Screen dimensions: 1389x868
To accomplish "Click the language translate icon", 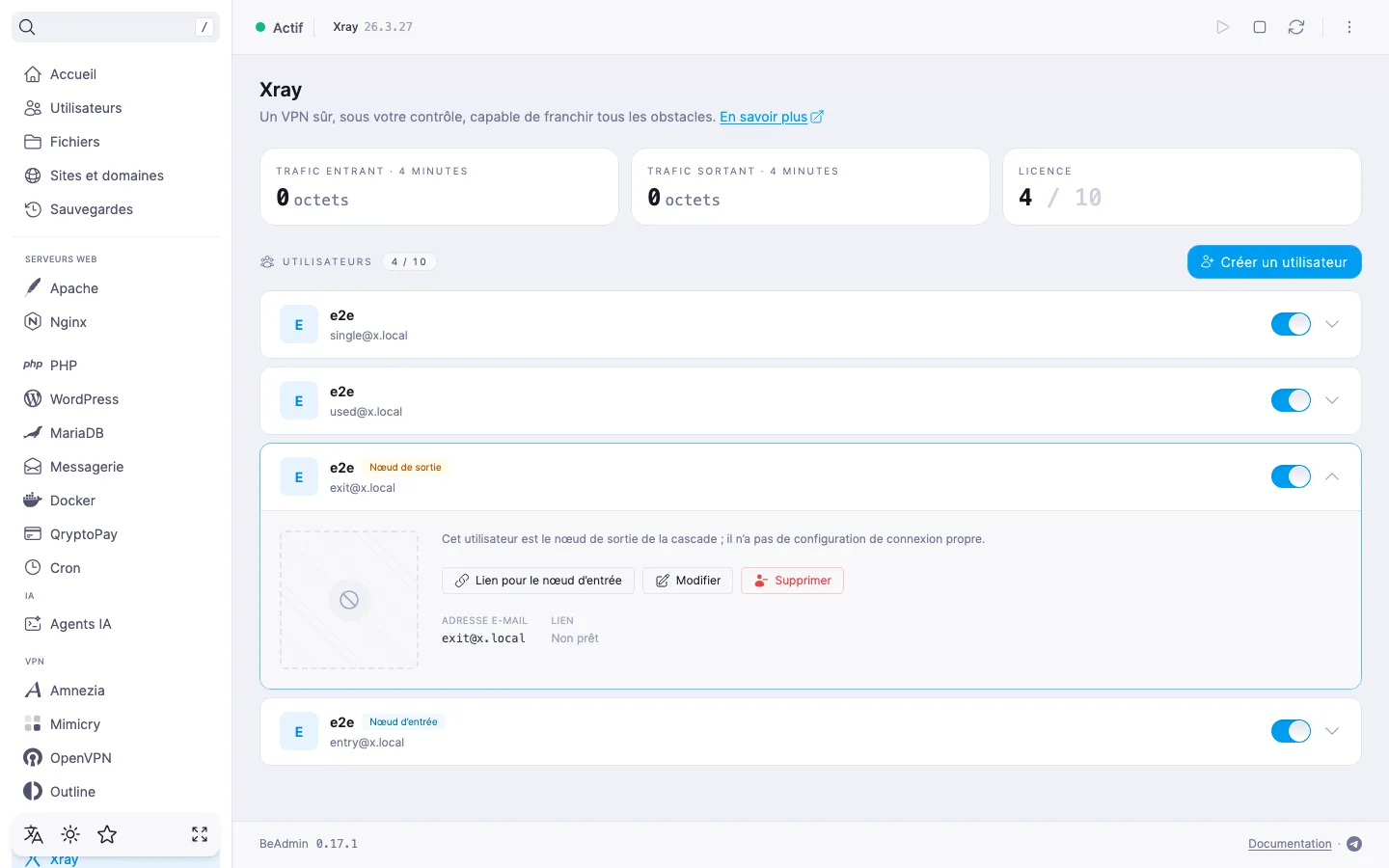I will 34,834.
